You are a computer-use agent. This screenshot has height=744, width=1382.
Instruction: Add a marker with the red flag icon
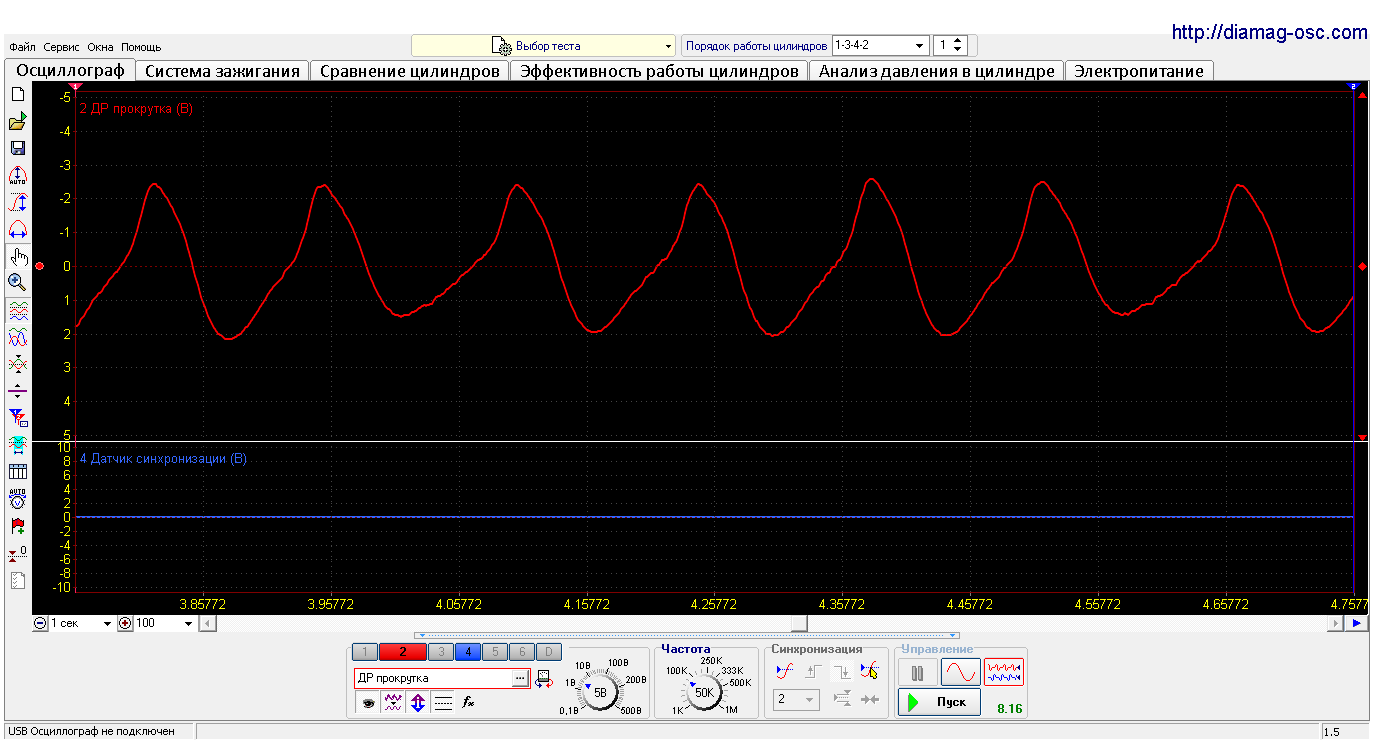(17, 525)
